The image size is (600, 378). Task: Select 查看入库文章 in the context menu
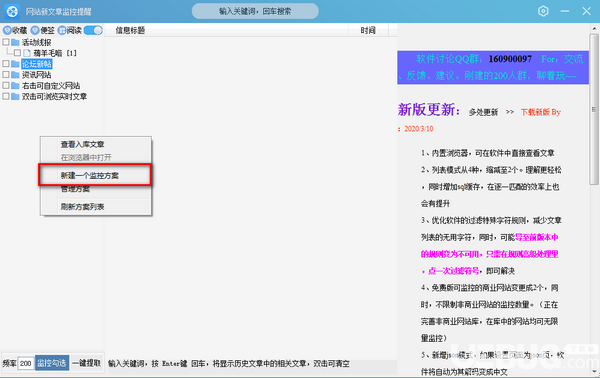click(x=96, y=144)
